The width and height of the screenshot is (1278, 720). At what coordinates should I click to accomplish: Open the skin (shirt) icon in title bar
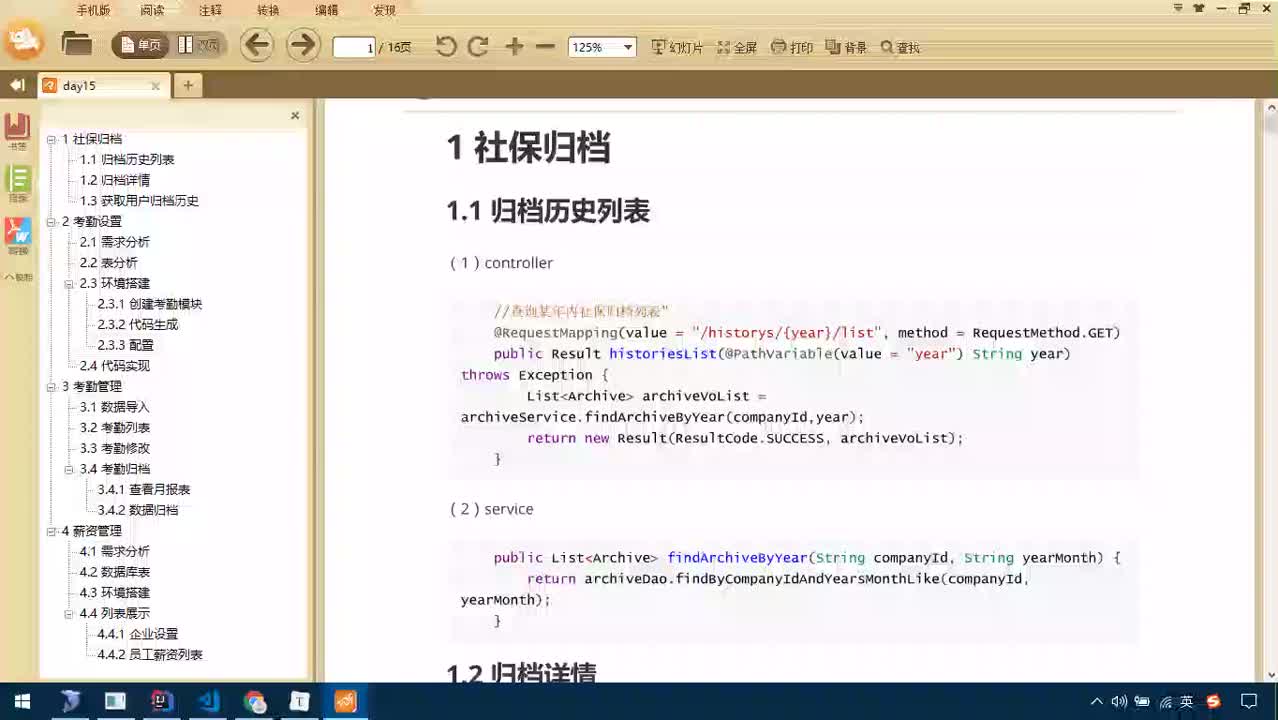(x=1199, y=9)
